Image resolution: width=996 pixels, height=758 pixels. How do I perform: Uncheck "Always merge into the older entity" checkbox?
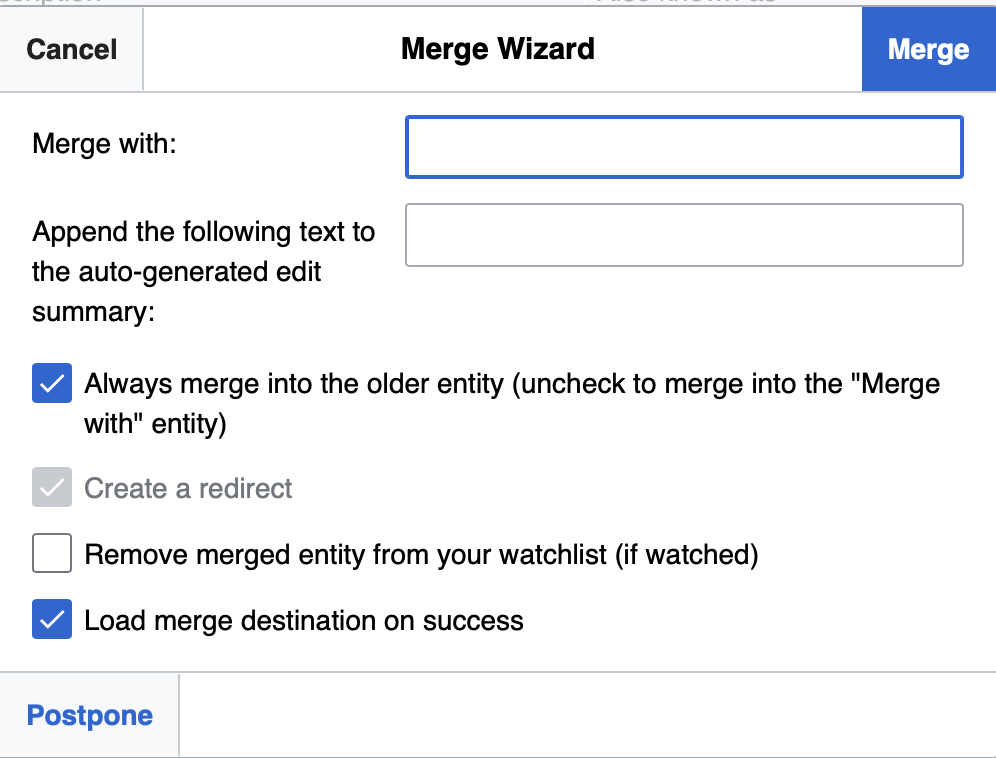52,384
